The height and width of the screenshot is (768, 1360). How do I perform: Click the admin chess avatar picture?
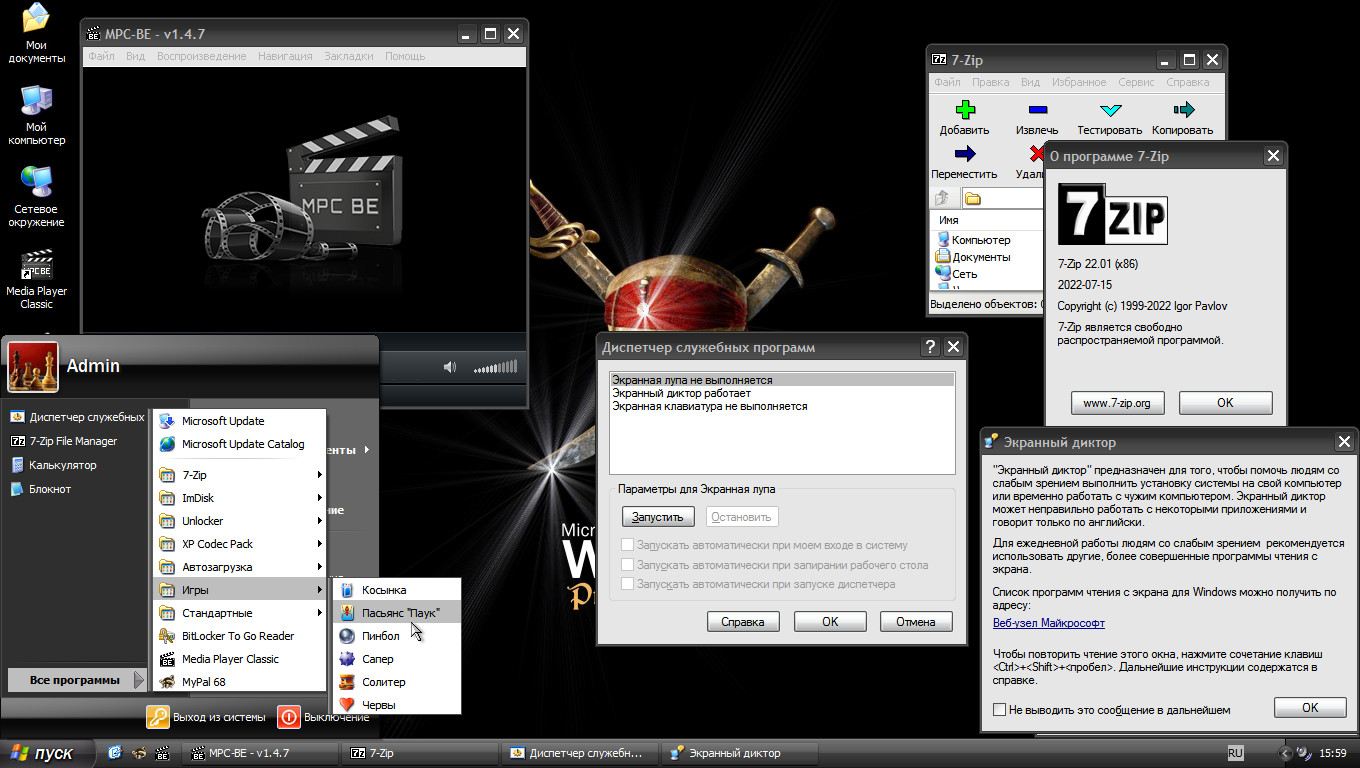(x=33, y=367)
